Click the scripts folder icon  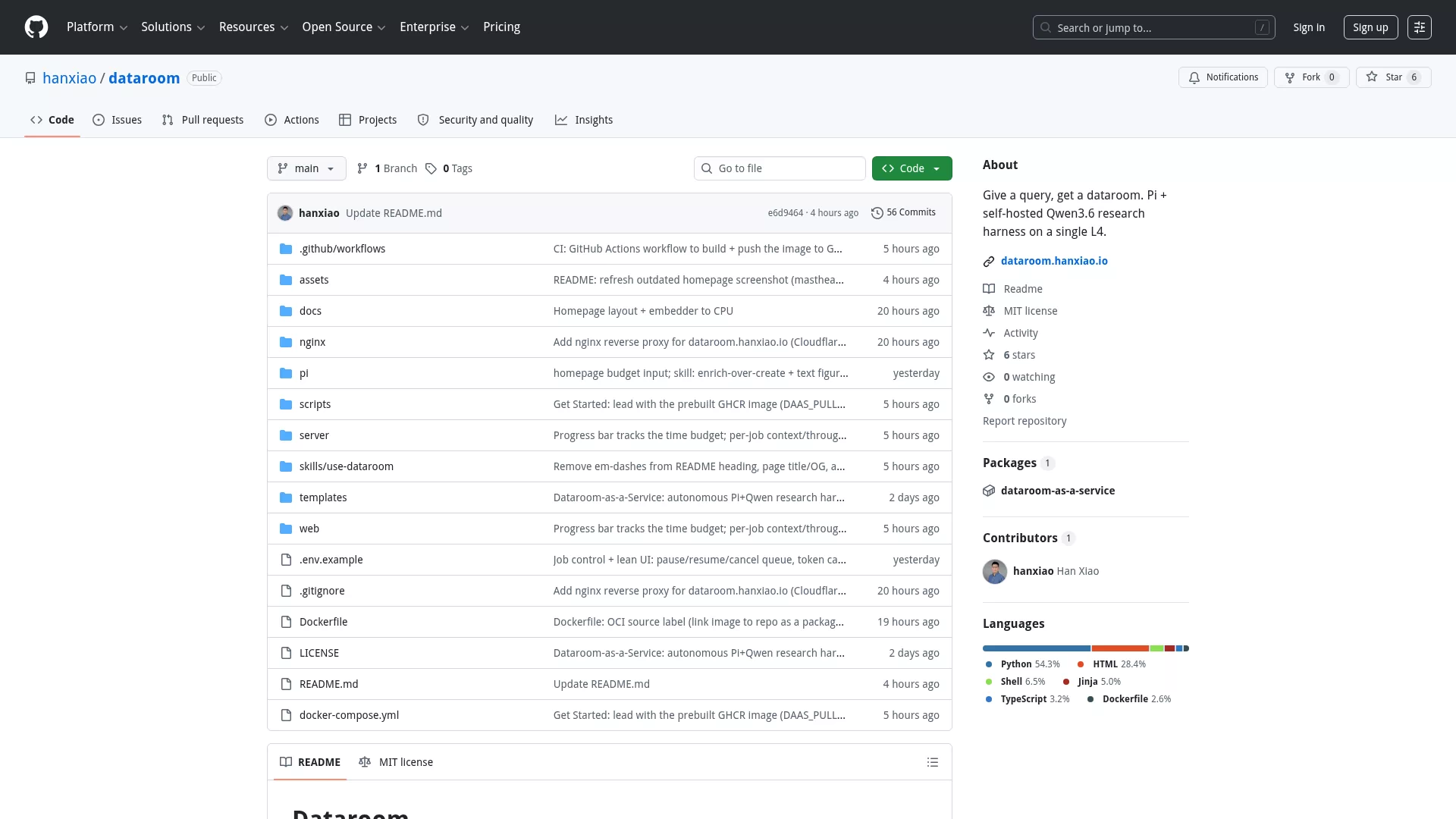click(x=286, y=404)
